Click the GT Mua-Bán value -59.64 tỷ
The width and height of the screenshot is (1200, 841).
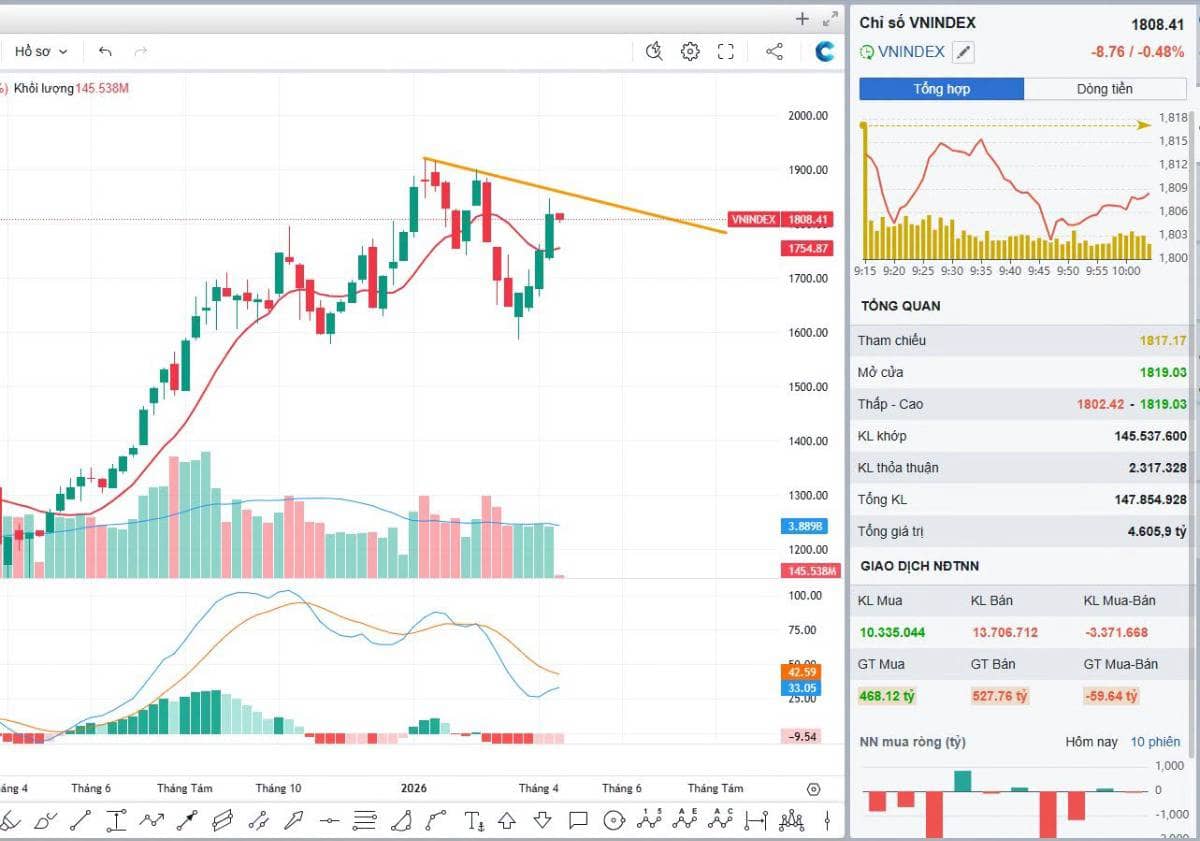coord(1111,696)
